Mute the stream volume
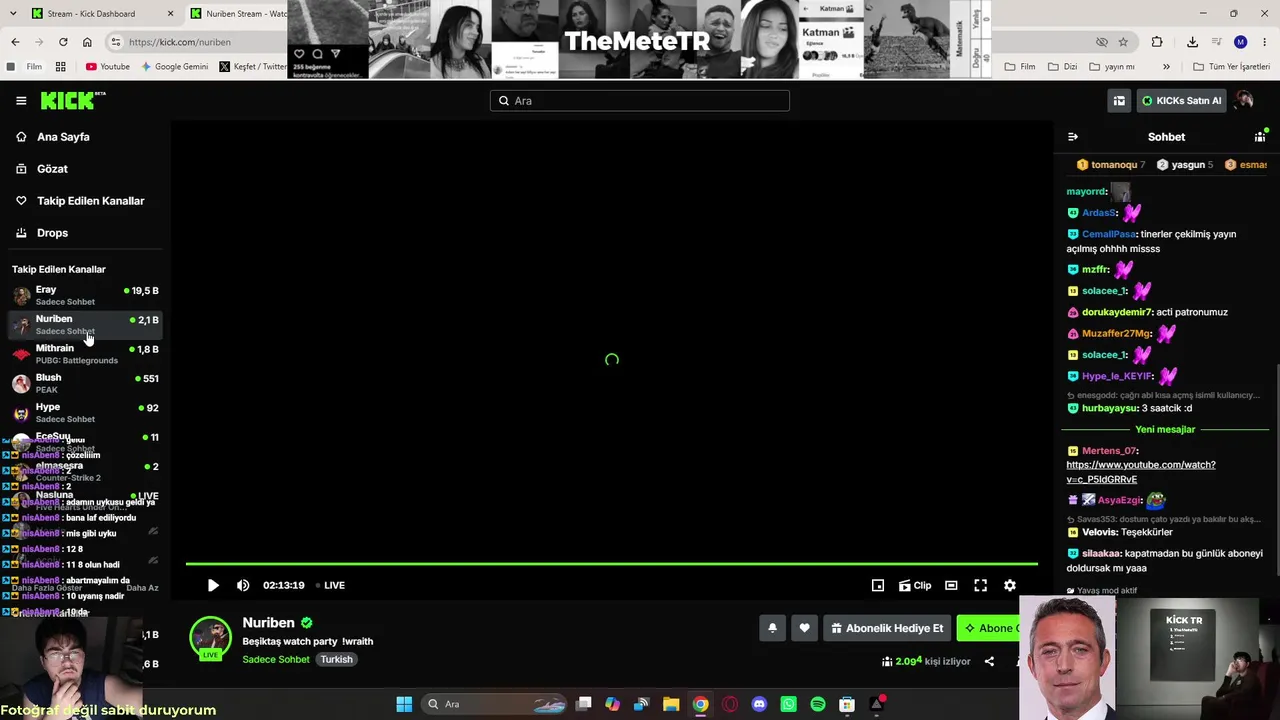1280x720 pixels. click(243, 586)
